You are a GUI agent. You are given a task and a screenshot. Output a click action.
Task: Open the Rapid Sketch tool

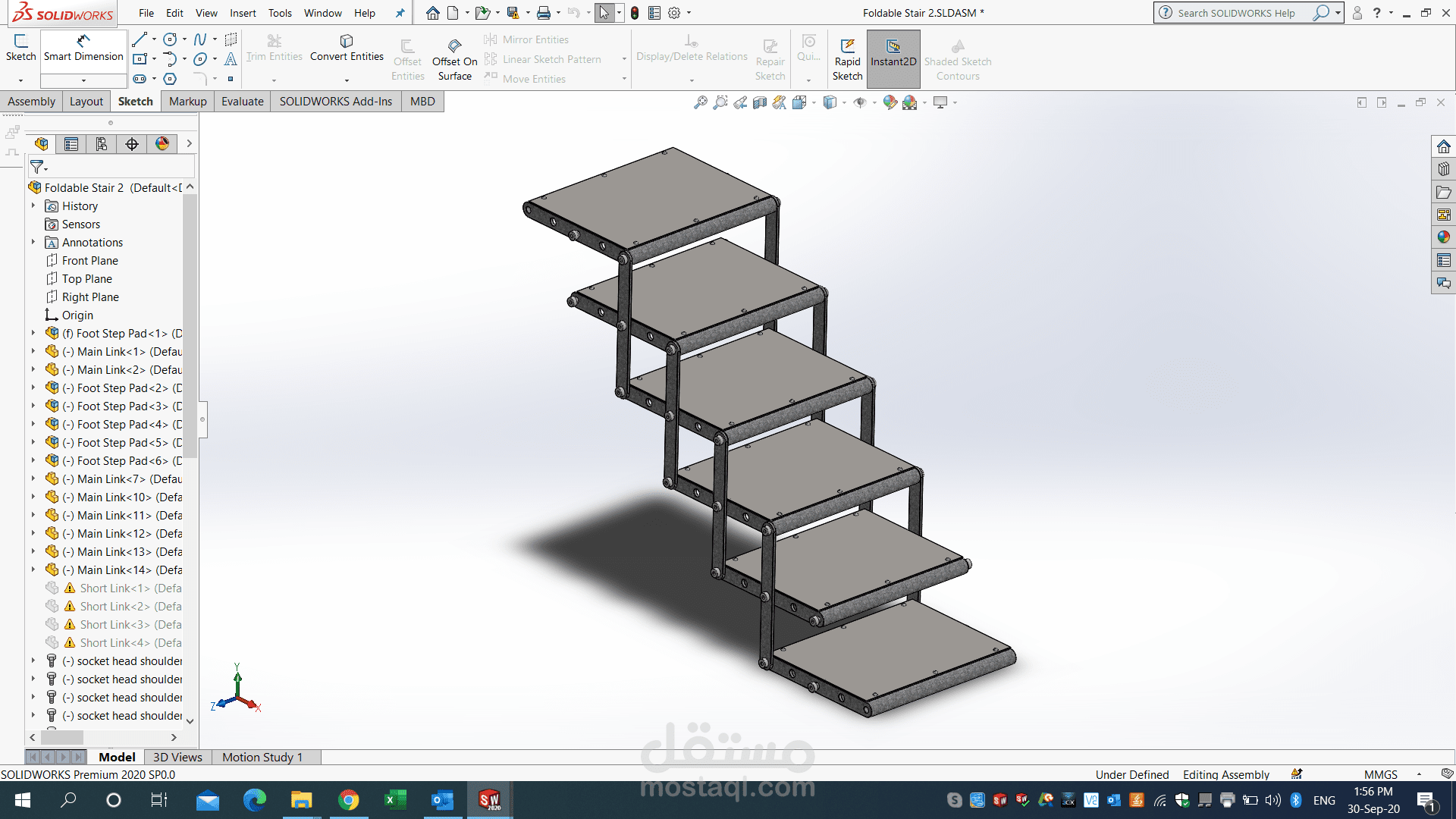(x=847, y=59)
